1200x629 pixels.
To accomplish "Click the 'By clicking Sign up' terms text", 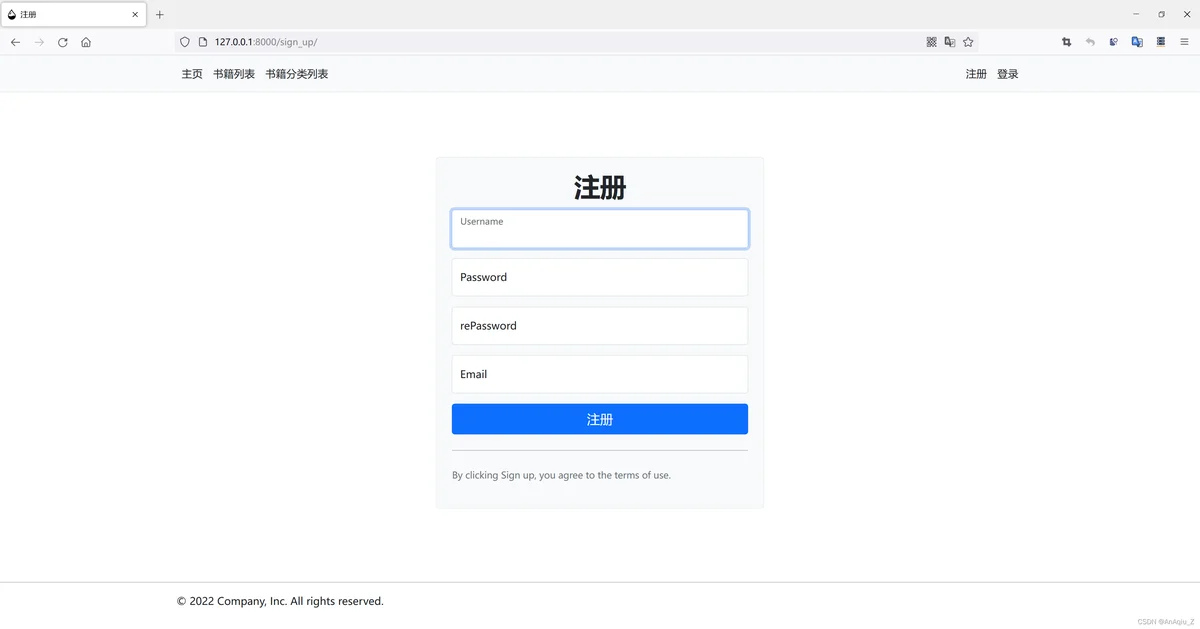I will 561,475.
